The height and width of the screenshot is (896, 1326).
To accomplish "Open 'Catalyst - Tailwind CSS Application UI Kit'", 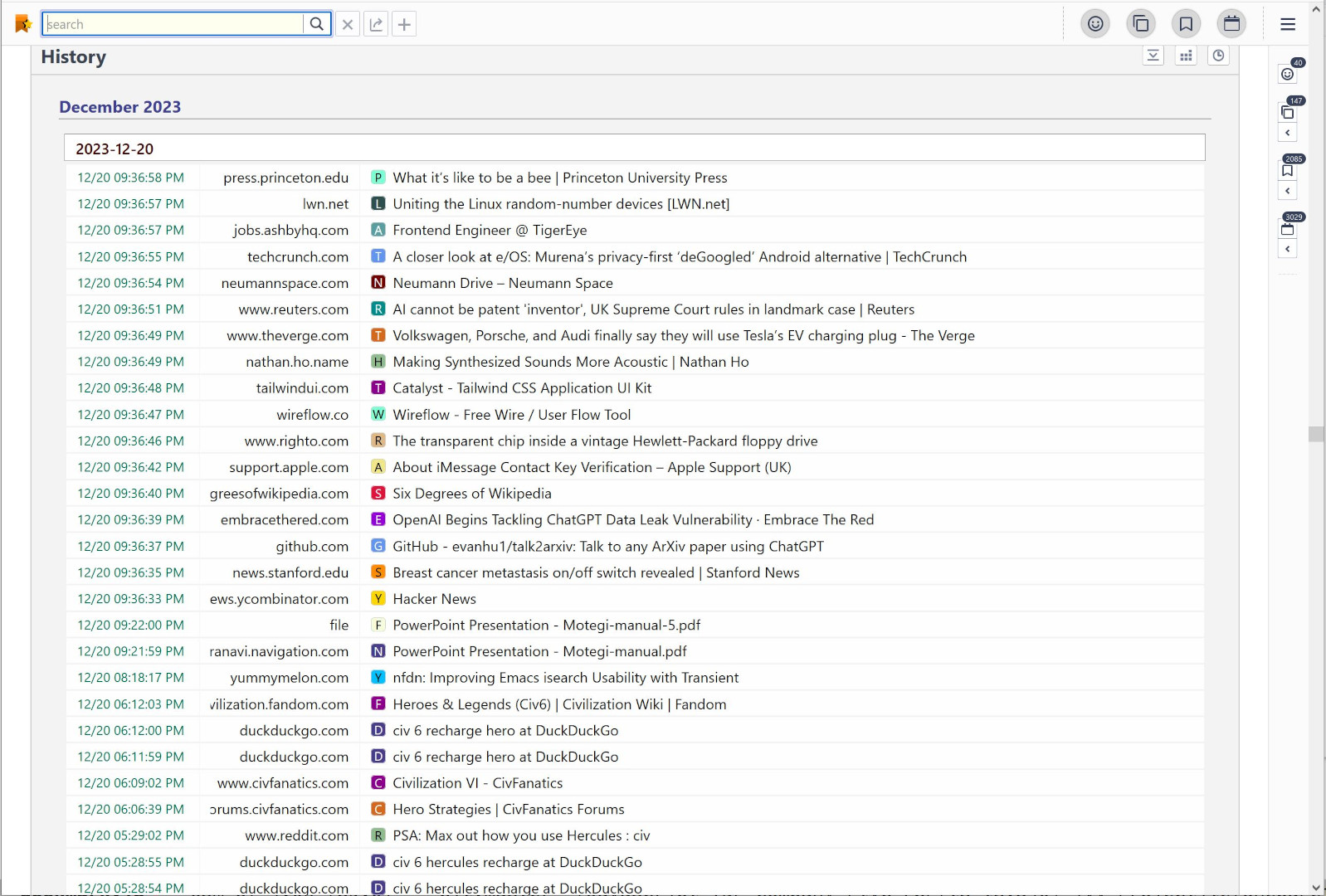I will coord(522,388).
